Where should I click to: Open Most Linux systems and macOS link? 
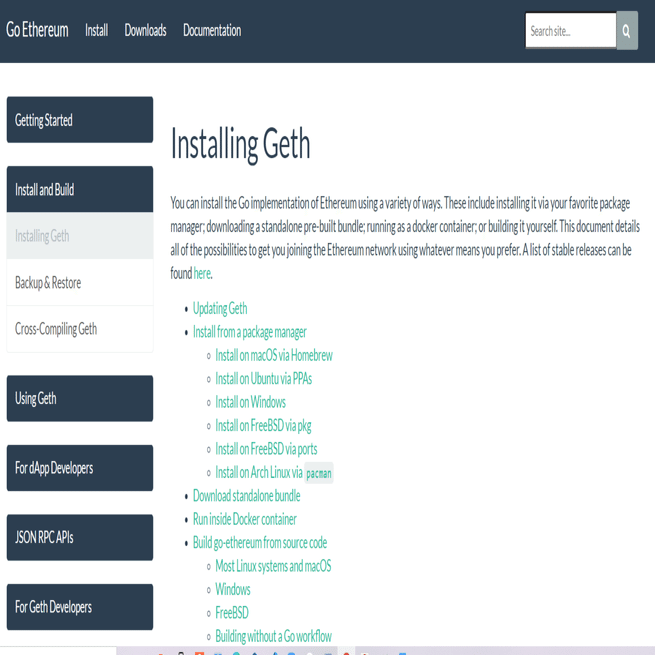pos(273,566)
